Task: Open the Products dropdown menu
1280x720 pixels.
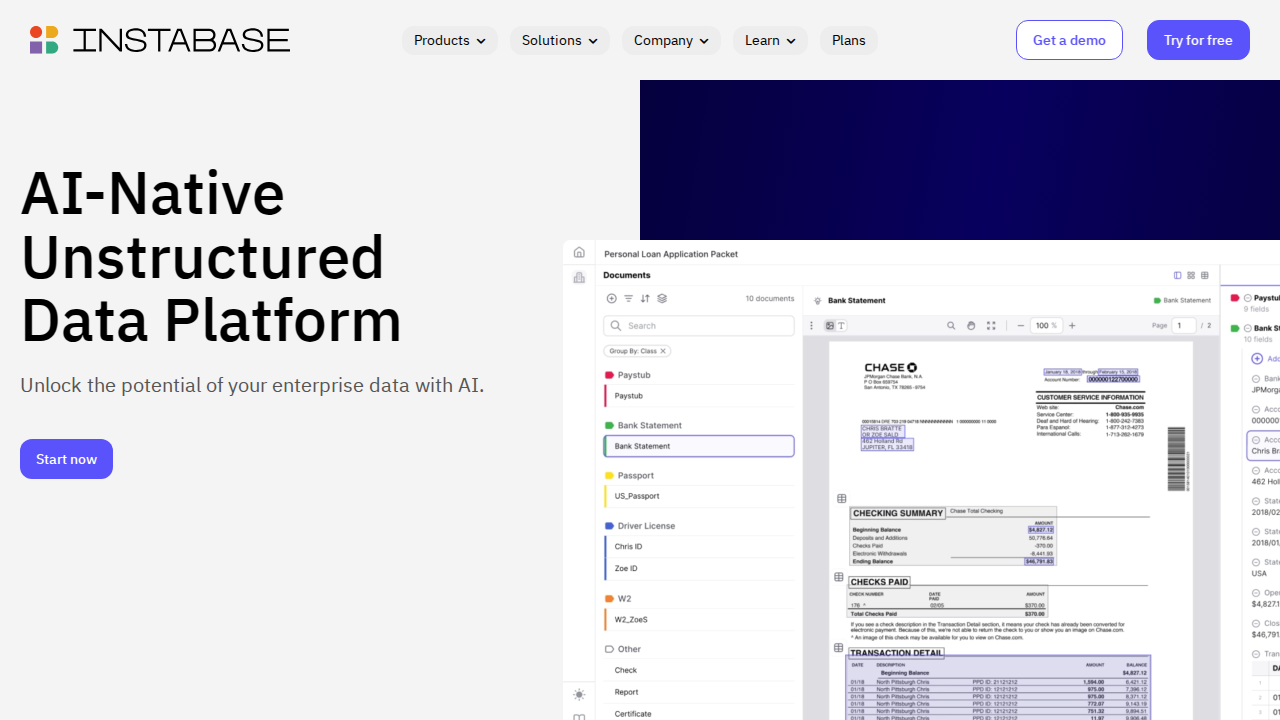Action: (449, 40)
